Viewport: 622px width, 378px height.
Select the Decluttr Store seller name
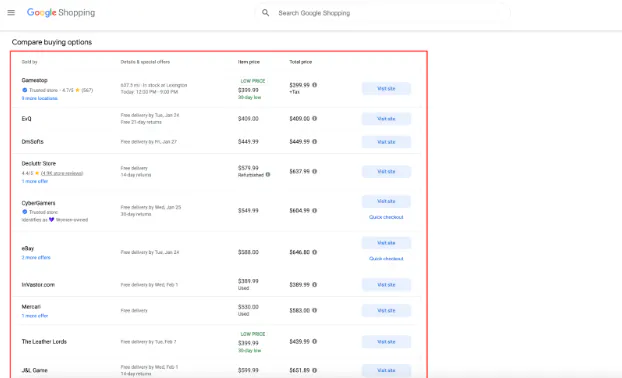coord(39,163)
